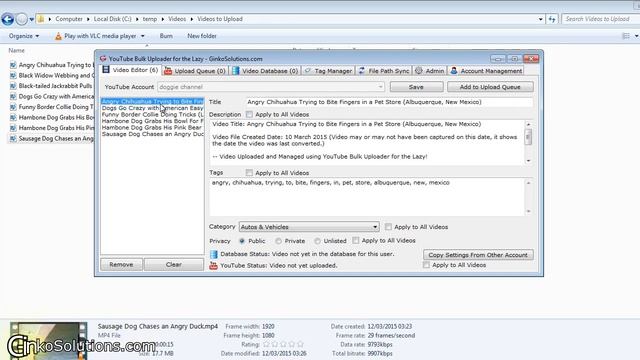Image resolution: width=640 pixels, height=360 pixels.
Task: Click description scrollbar down arrow
Action: point(528,161)
